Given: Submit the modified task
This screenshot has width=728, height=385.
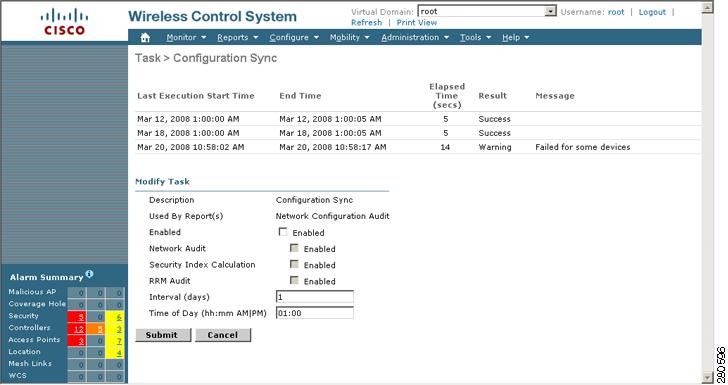Looking at the screenshot, I should [x=163, y=335].
